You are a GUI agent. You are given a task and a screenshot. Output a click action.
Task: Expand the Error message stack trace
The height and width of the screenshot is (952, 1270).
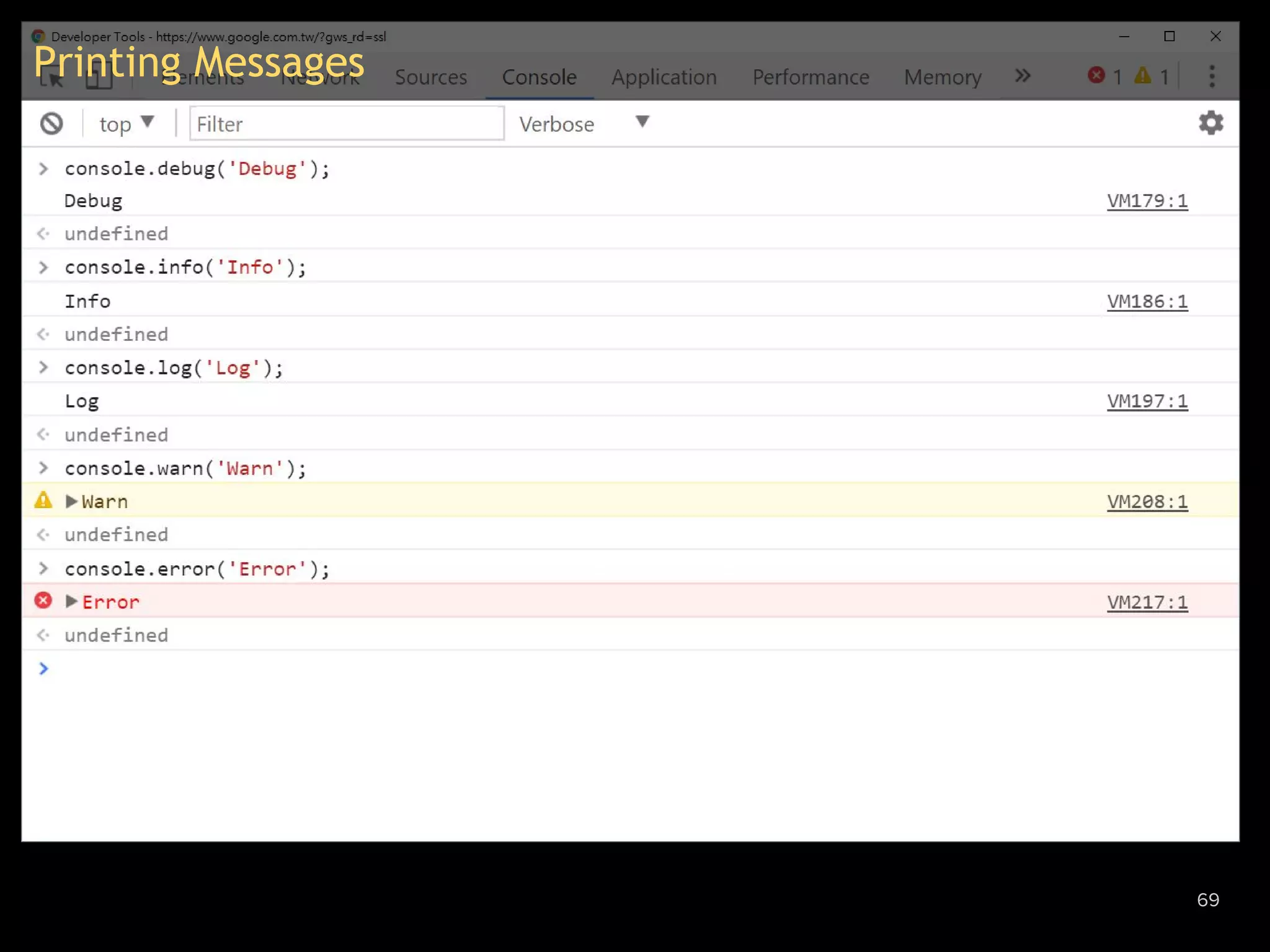71,601
